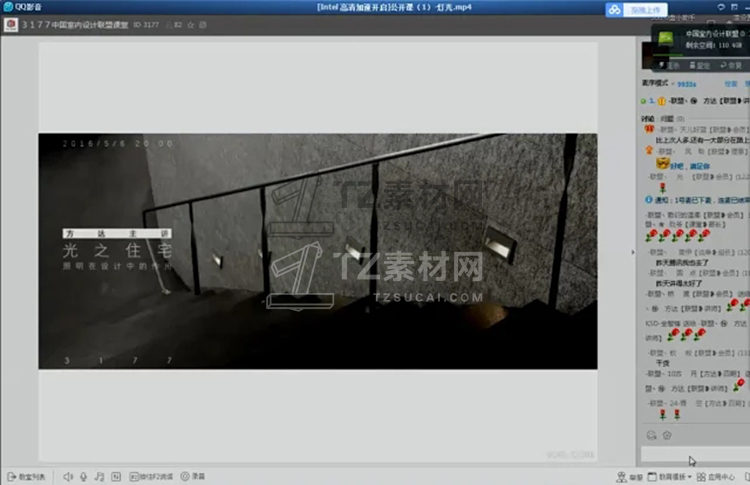Click the blue info icon beside 通知 message
The height and width of the screenshot is (485, 750).
pos(649,199)
